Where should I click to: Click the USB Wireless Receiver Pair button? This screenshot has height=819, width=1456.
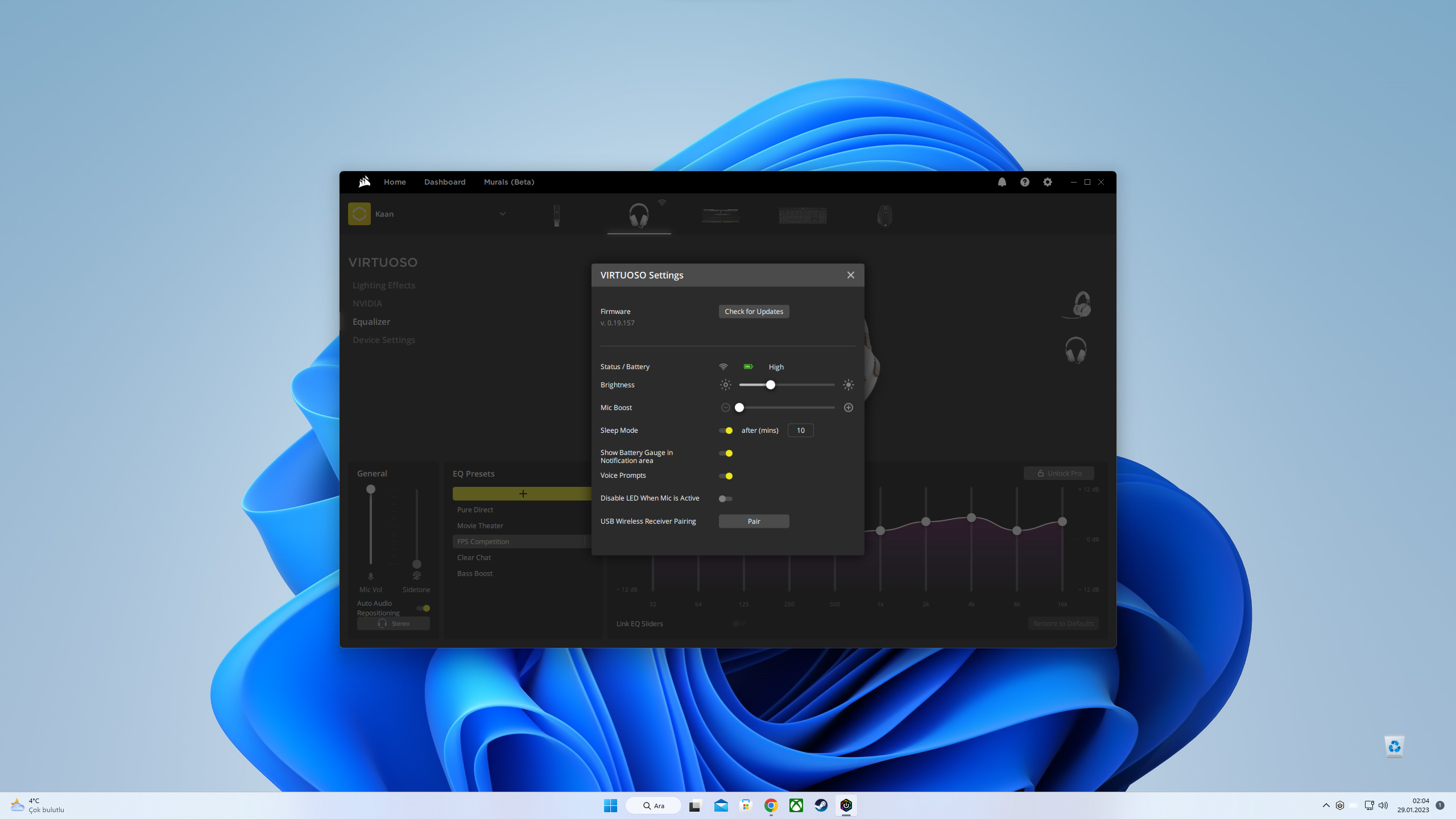point(753,521)
